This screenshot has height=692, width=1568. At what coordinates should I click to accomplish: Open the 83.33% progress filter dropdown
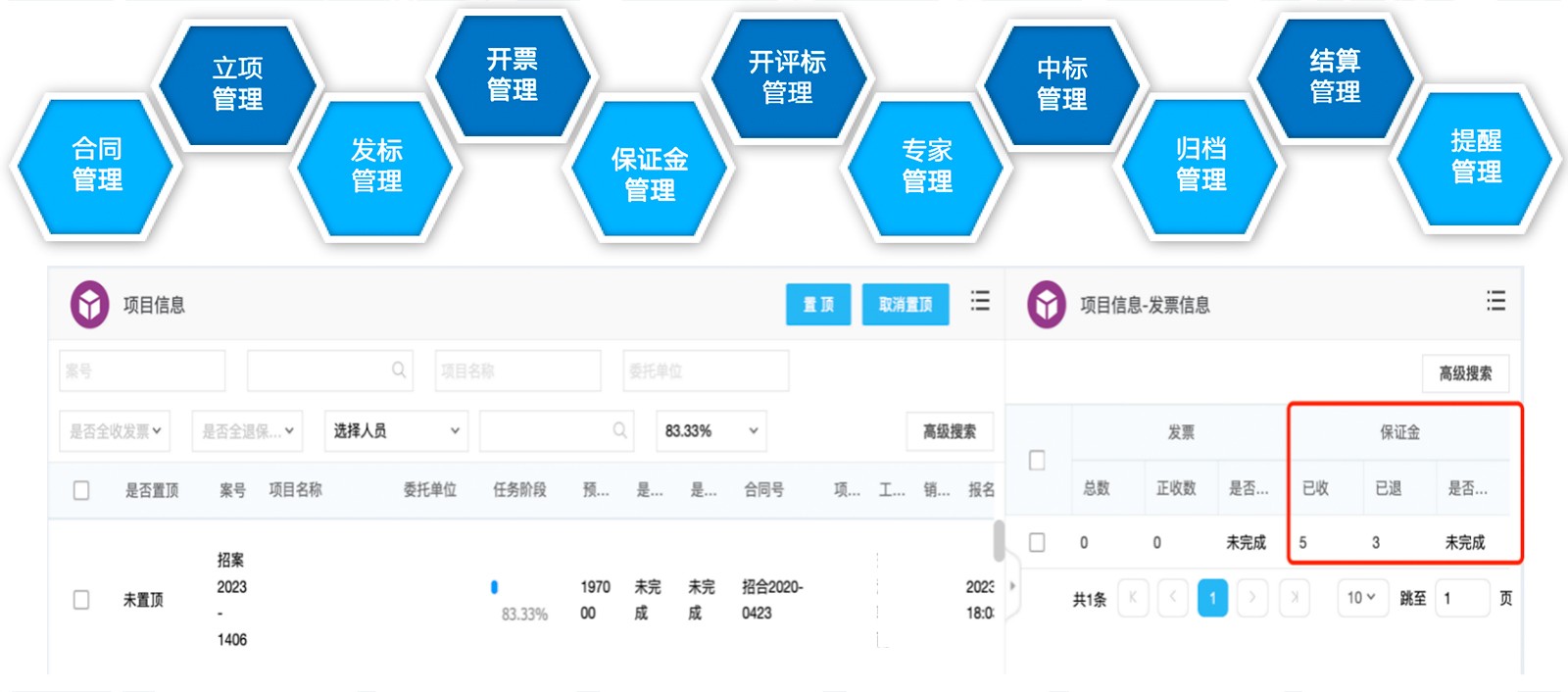710,430
